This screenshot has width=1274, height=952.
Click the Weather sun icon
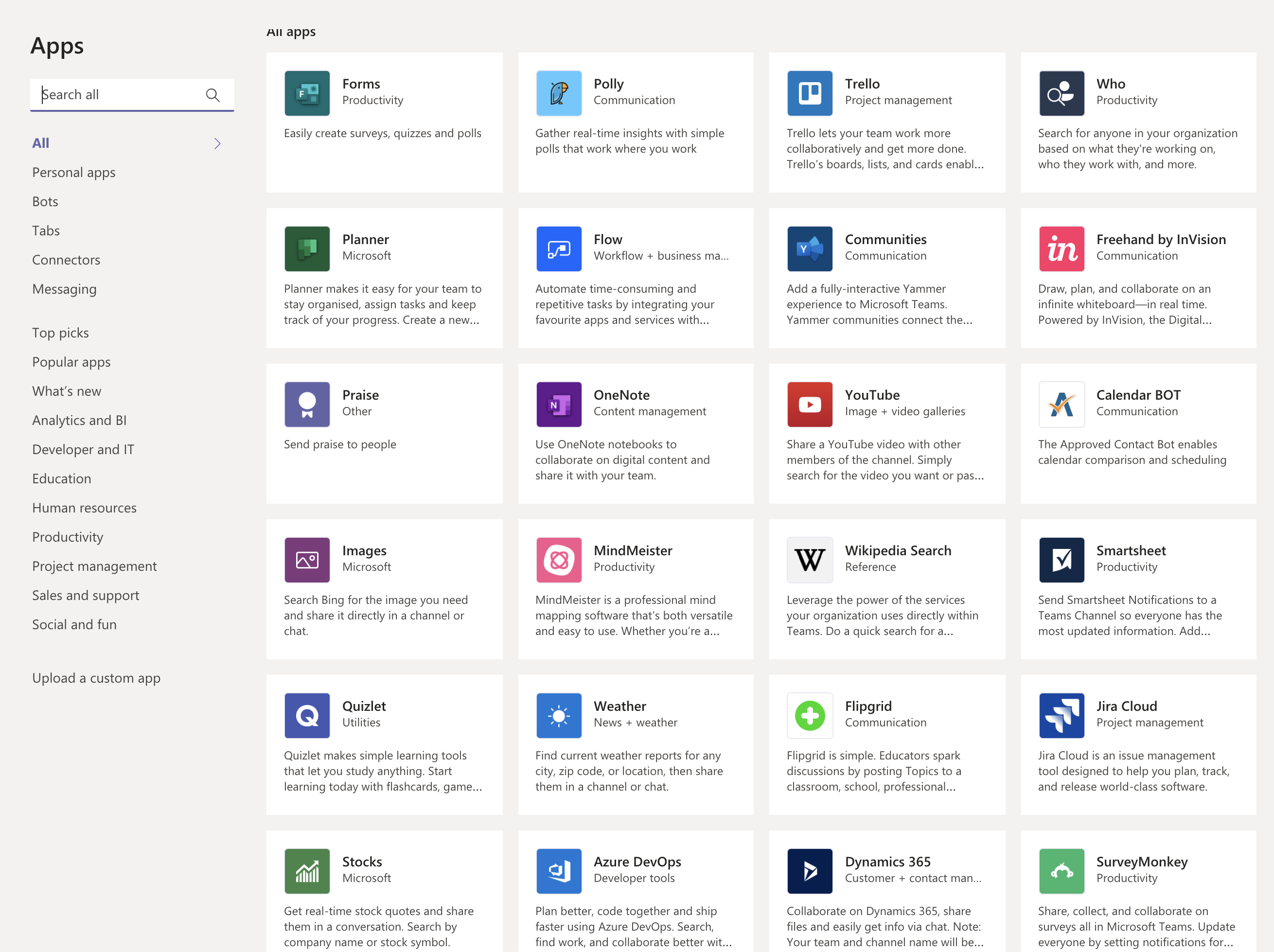[559, 715]
